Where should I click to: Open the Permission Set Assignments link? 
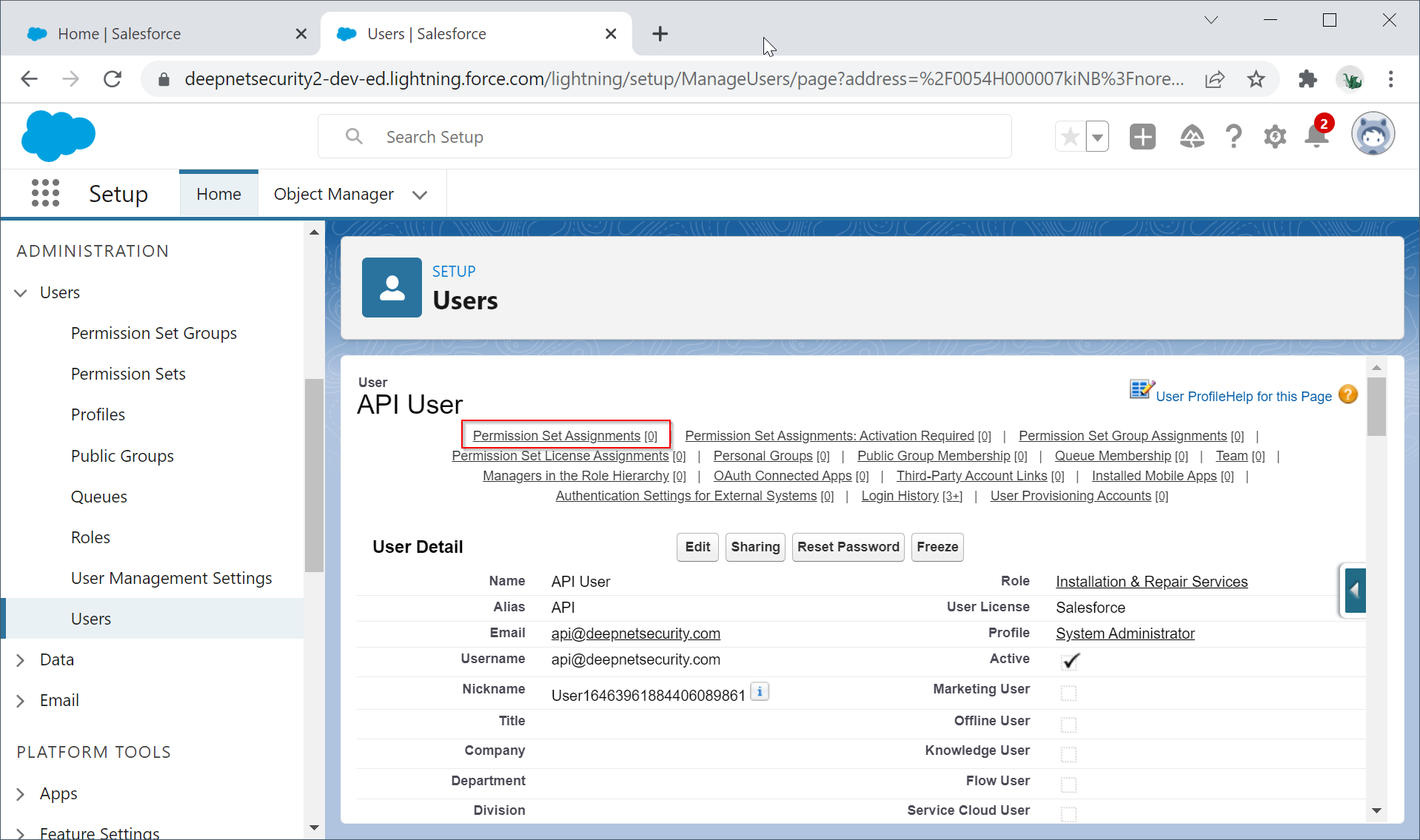[556, 436]
